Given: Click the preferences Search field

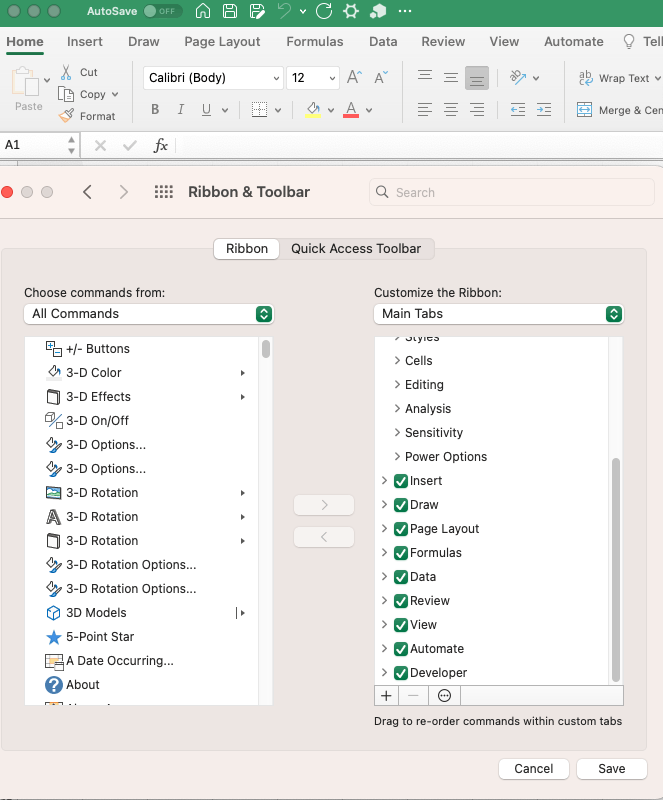Looking at the screenshot, I should coord(511,192).
